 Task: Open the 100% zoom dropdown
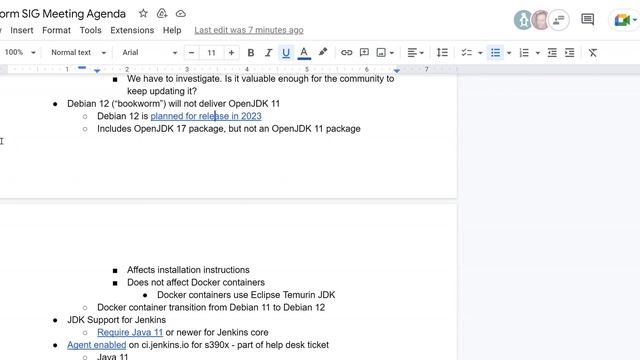click(20, 52)
